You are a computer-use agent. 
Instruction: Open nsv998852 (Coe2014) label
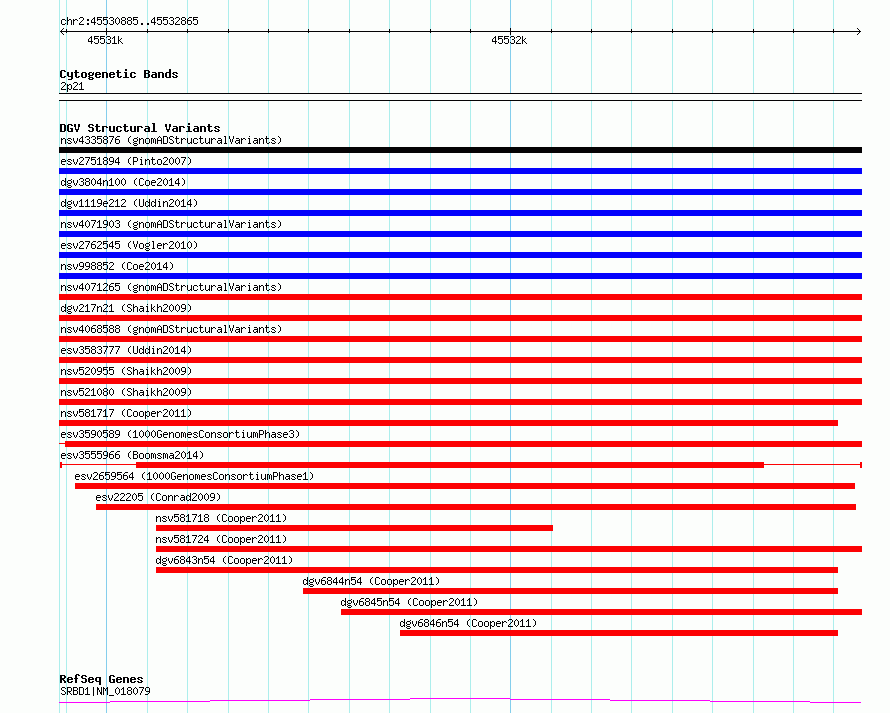click(x=117, y=266)
